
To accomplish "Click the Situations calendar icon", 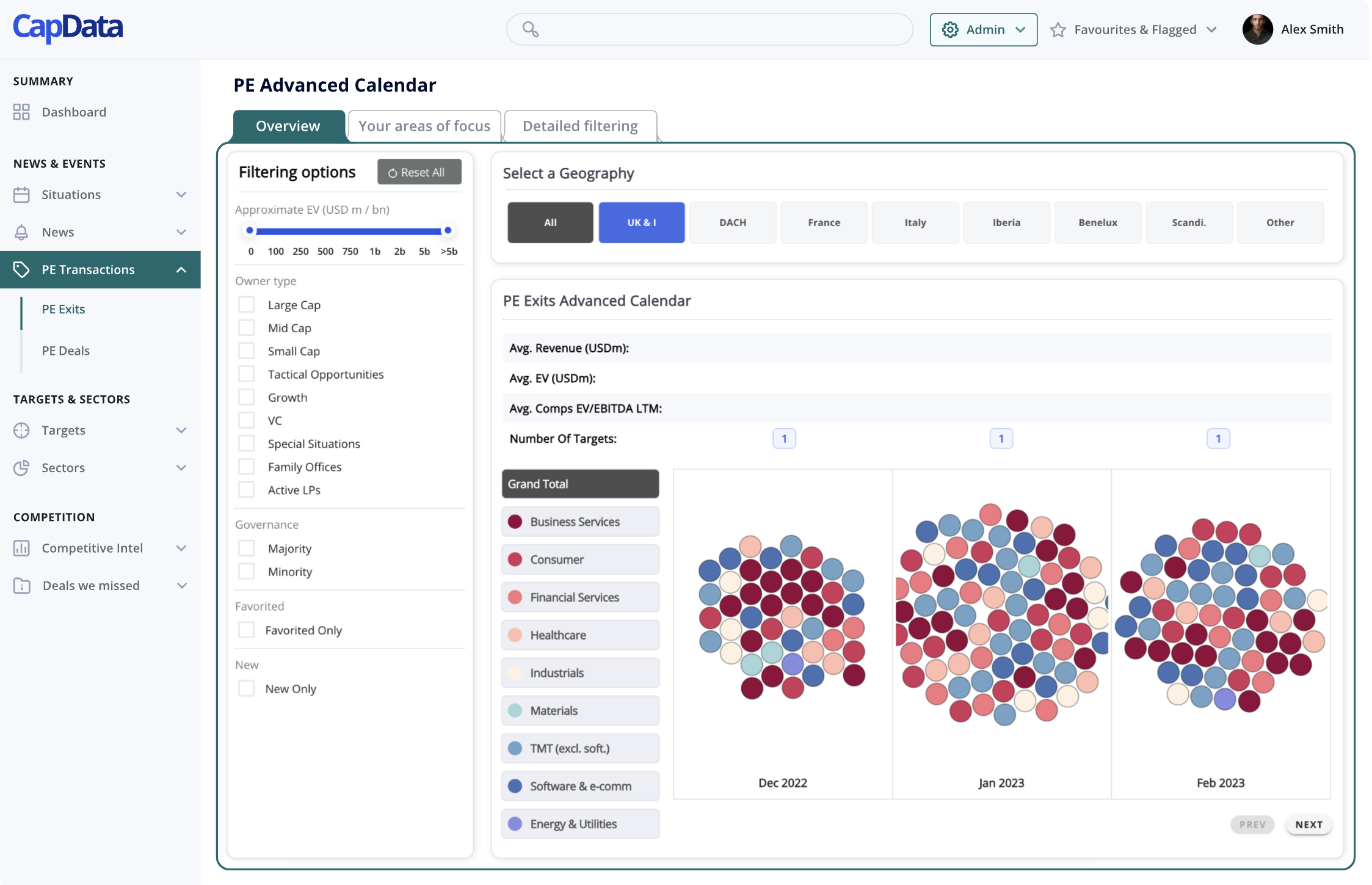I will click(21, 195).
